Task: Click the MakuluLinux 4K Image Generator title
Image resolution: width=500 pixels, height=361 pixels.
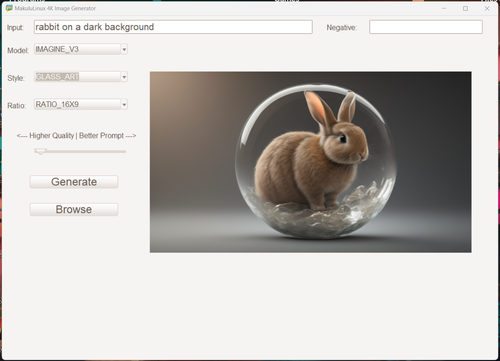Action: point(55,8)
